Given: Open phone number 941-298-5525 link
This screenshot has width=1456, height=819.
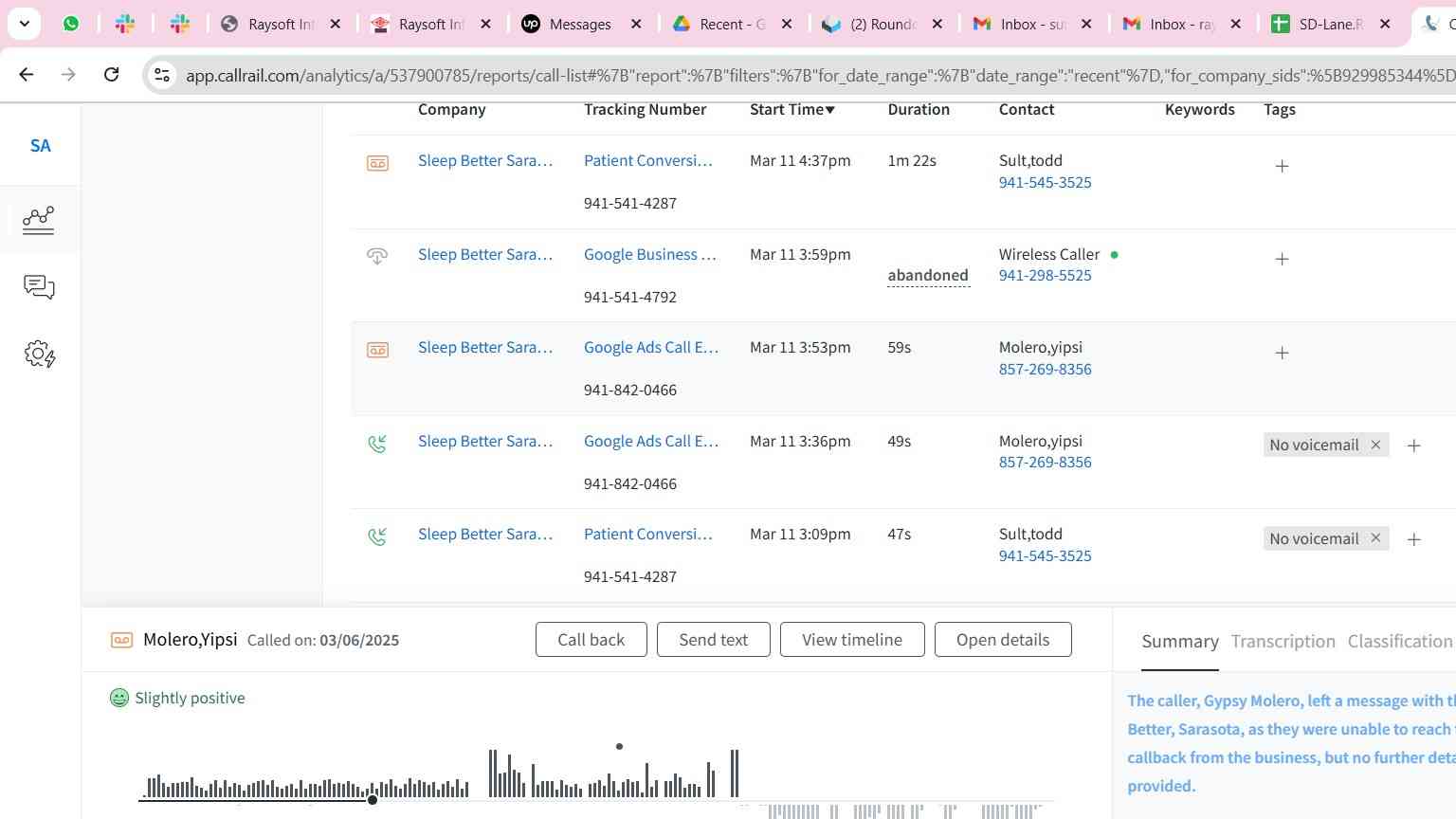Looking at the screenshot, I should [1045, 275].
